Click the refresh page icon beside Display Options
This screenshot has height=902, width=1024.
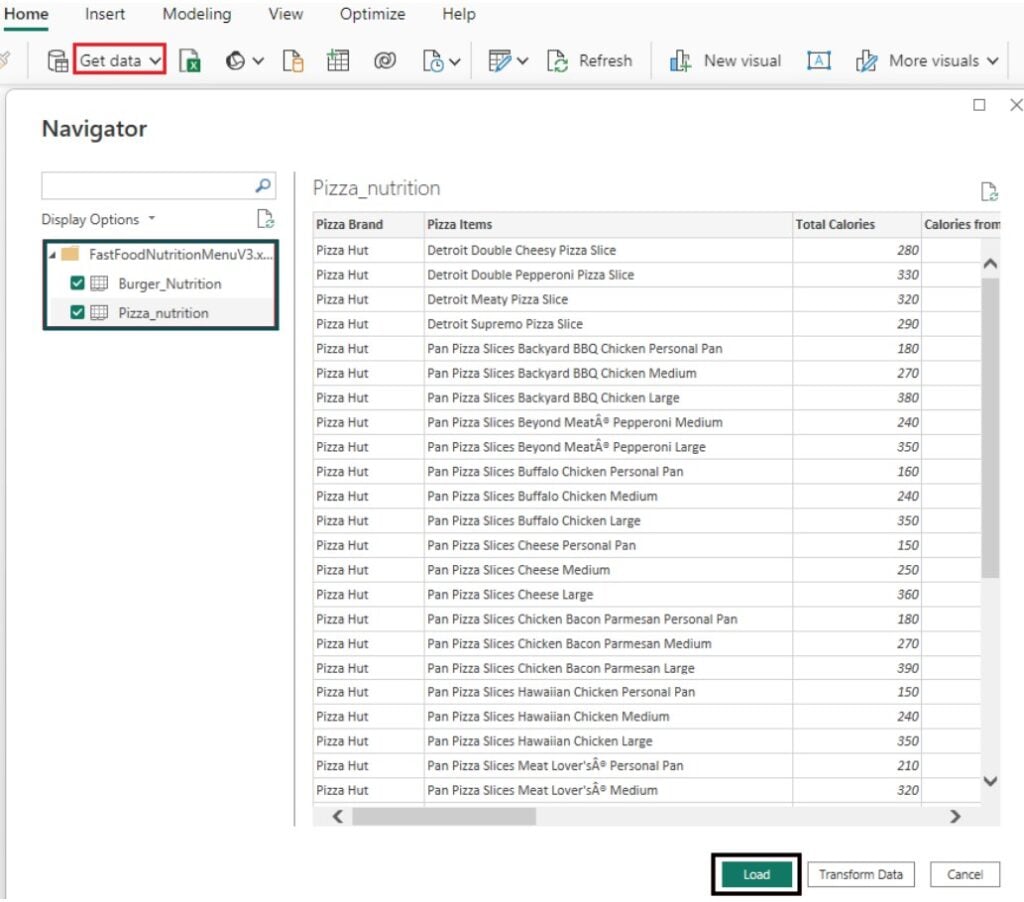click(265, 219)
